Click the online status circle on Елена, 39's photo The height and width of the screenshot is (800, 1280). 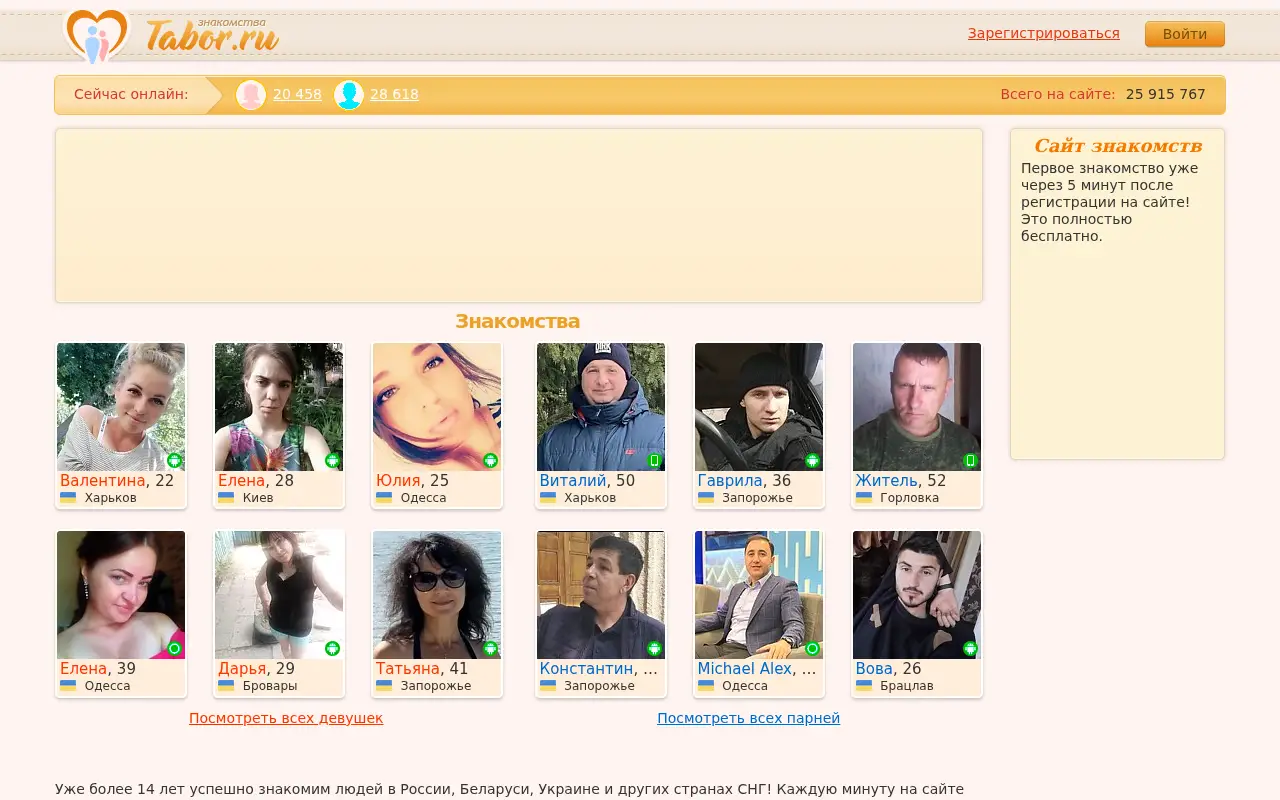click(x=175, y=648)
